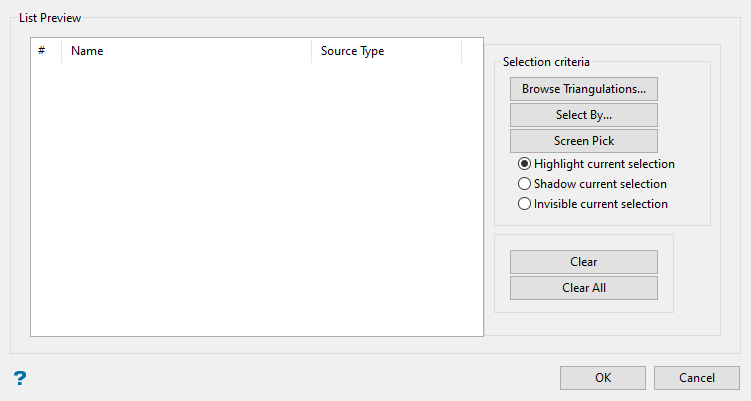Click inside the empty triangulation list area
The image size is (751, 401).
tap(256, 200)
